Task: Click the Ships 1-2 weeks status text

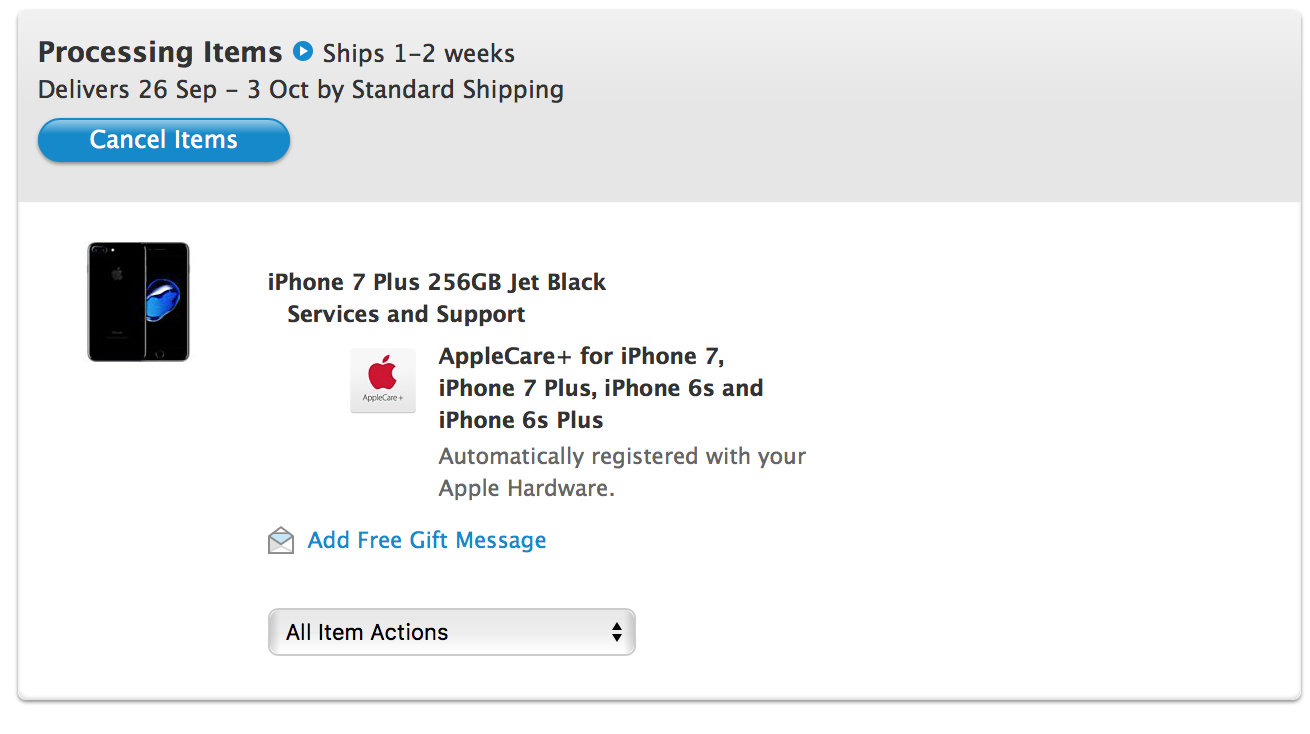Action: (x=419, y=53)
